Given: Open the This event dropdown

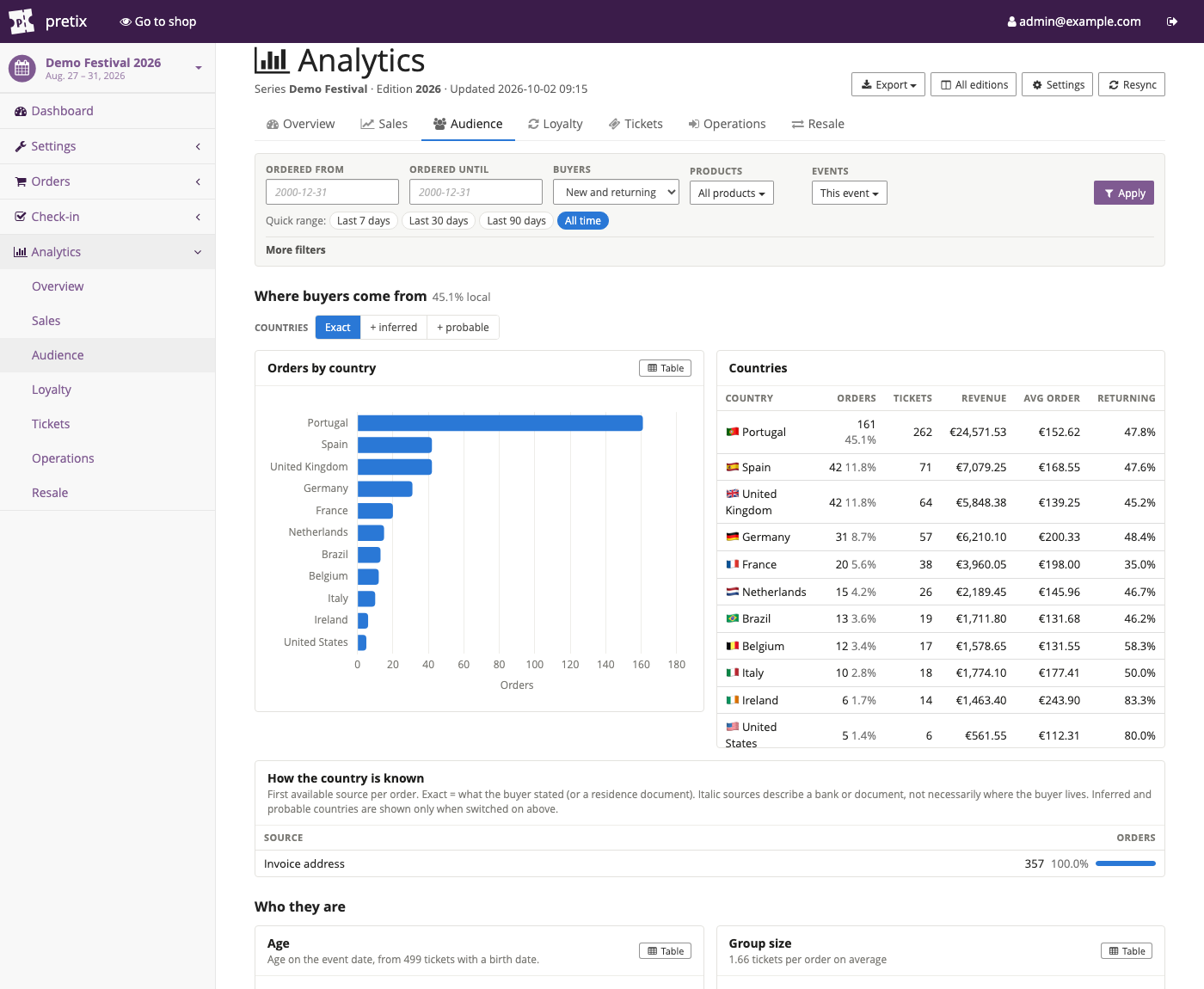Looking at the screenshot, I should (x=850, y=193).
